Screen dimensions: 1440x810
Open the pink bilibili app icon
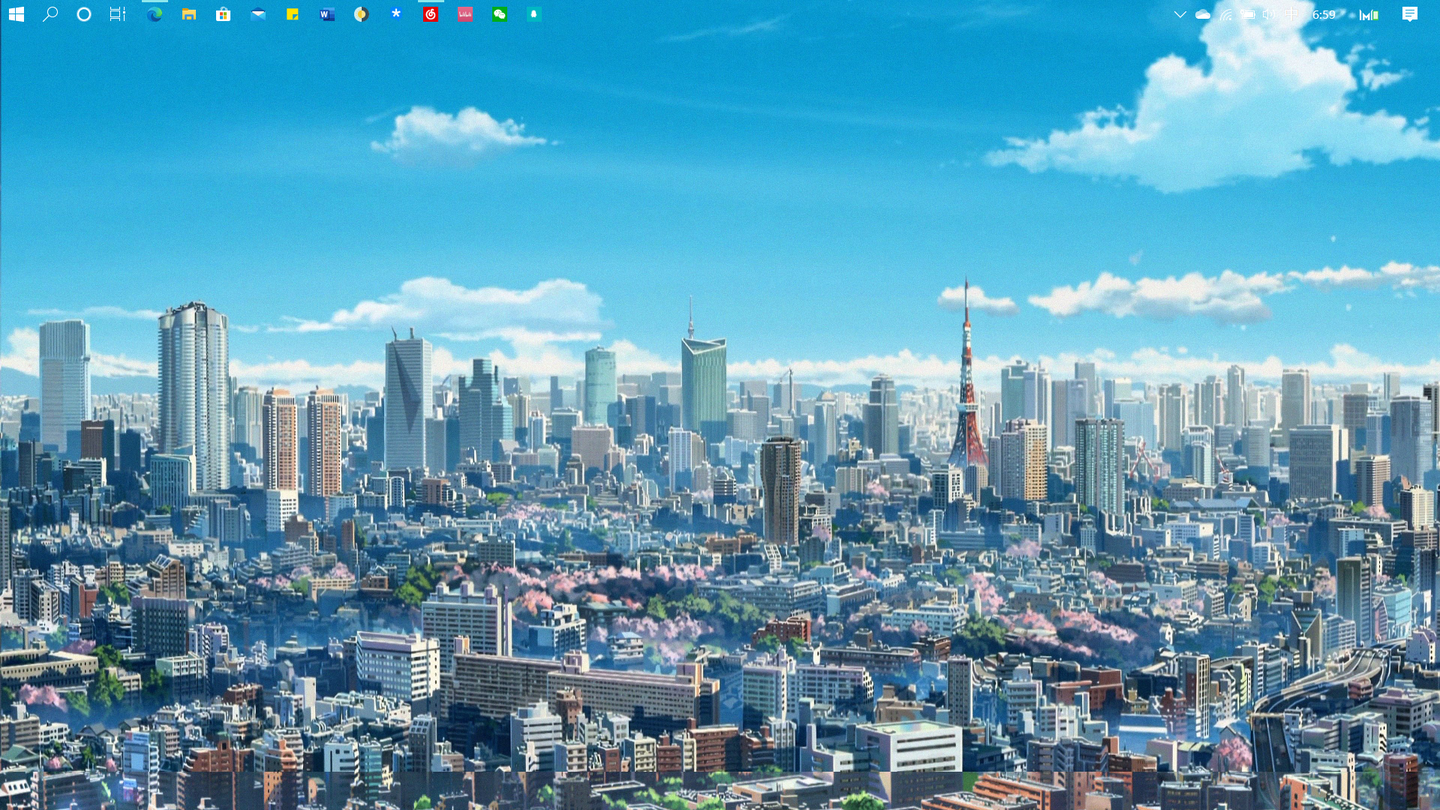[465, 14]
